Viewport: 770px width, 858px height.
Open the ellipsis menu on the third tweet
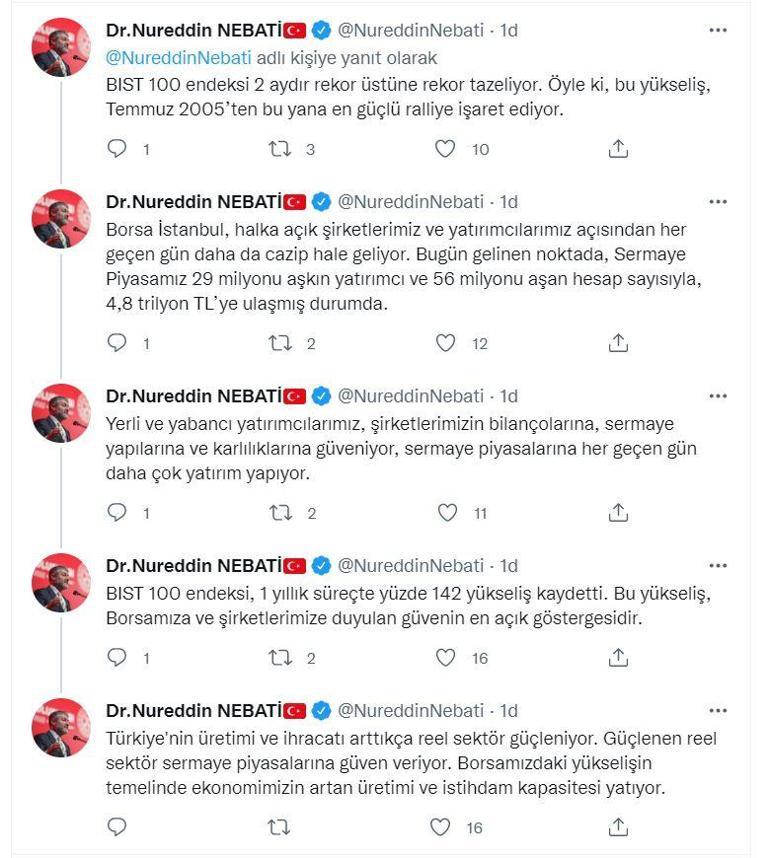coord(717,395)
